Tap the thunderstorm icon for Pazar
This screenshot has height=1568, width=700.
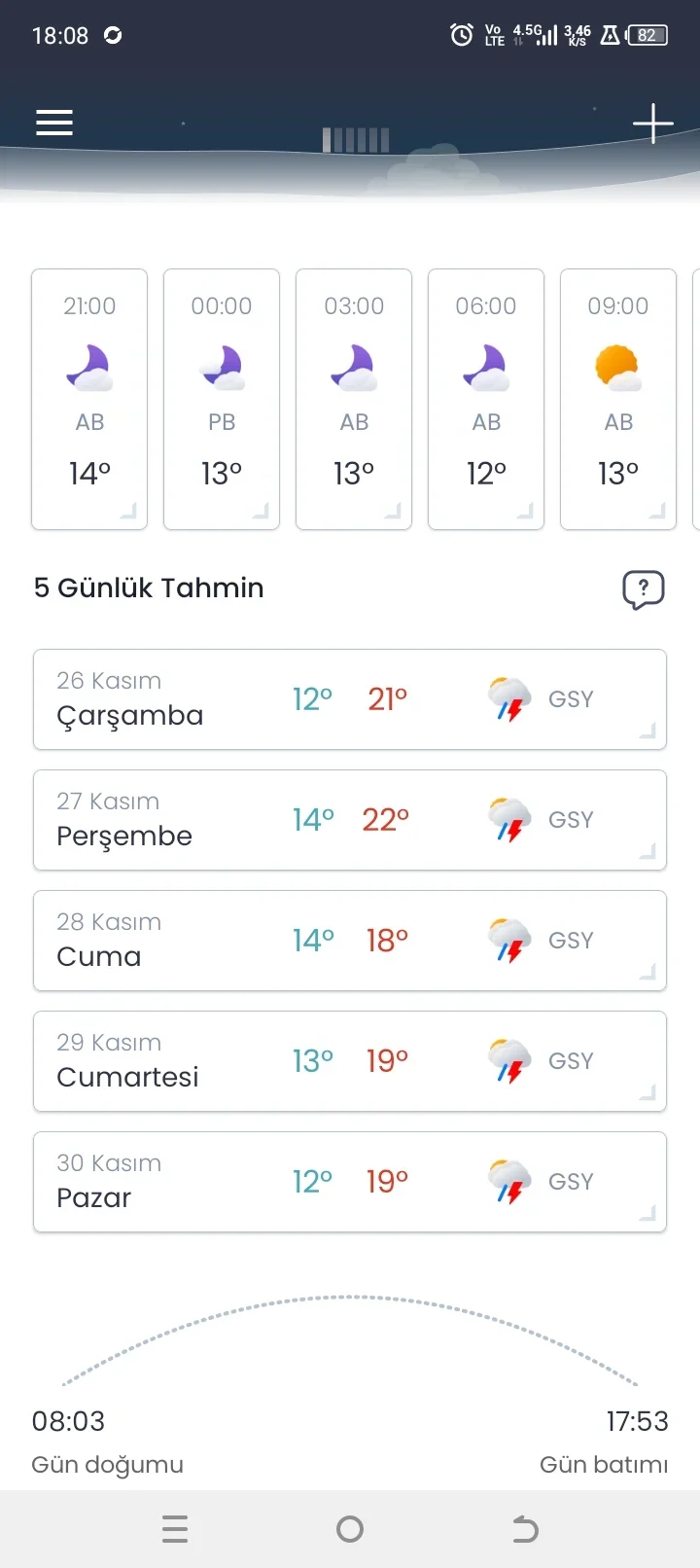tap(509, 1182)
